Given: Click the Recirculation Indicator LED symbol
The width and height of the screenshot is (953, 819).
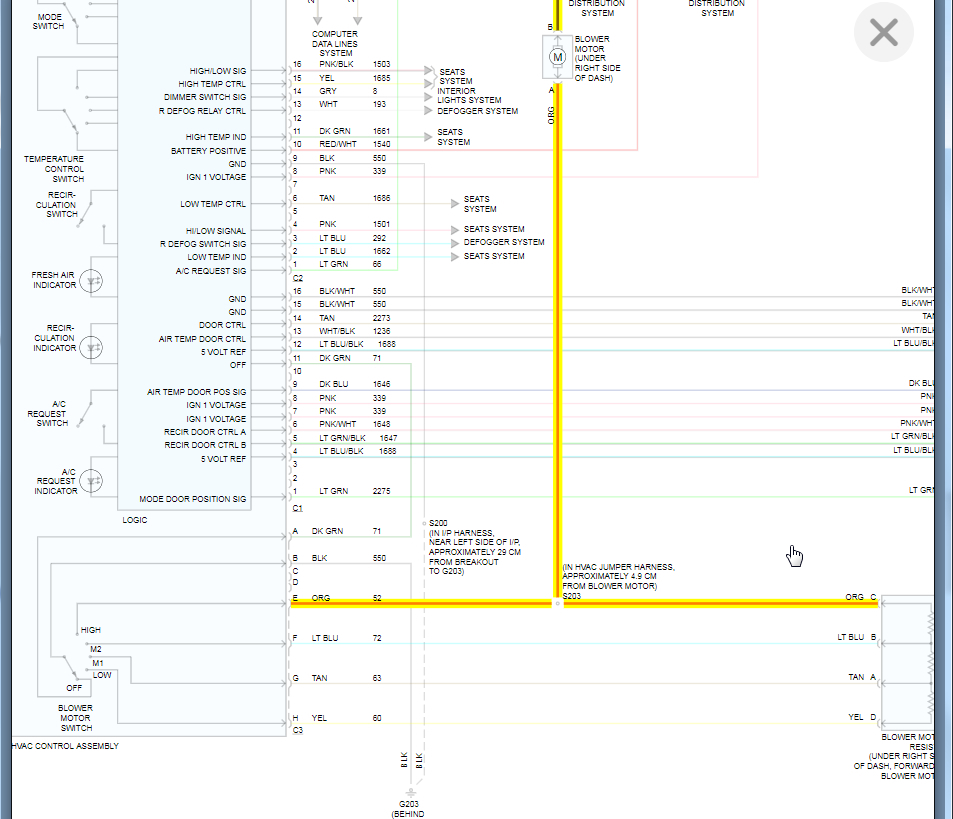Looking at the screenshot, I should pyautogui.click(x=91, y=348).
